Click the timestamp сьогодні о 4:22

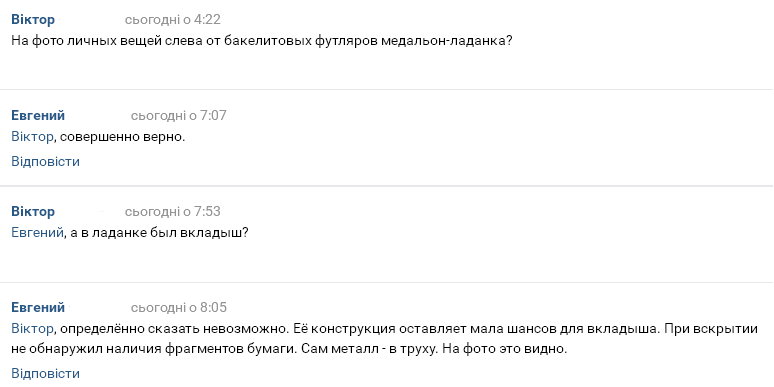(173, 20)
